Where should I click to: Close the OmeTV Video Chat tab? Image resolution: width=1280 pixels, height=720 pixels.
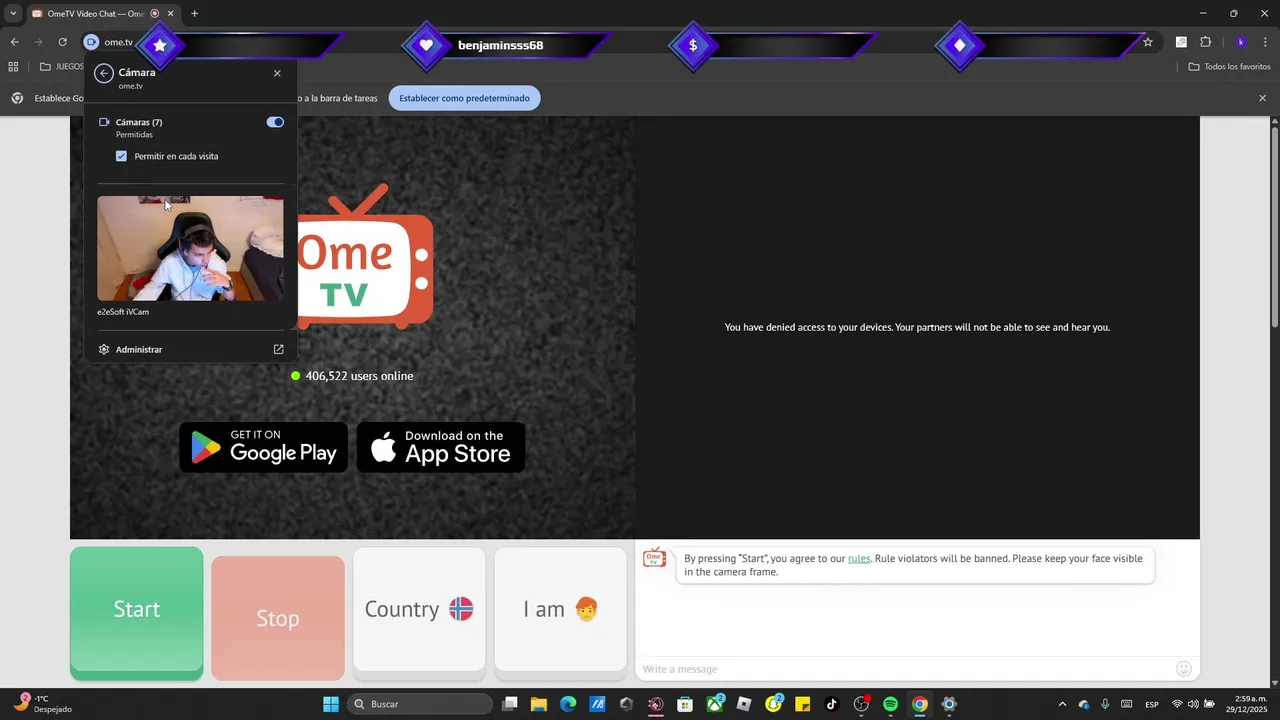click(x=171, y=13)
